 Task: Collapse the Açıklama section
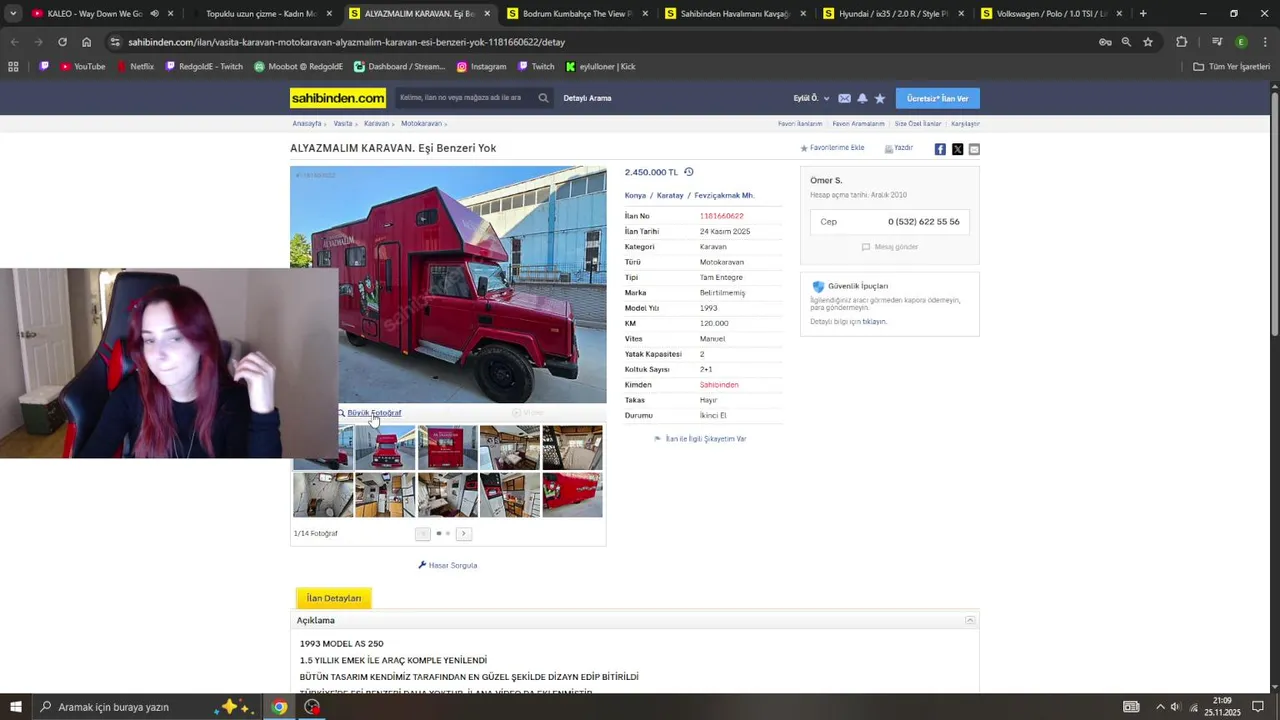[x=969, y=621]
